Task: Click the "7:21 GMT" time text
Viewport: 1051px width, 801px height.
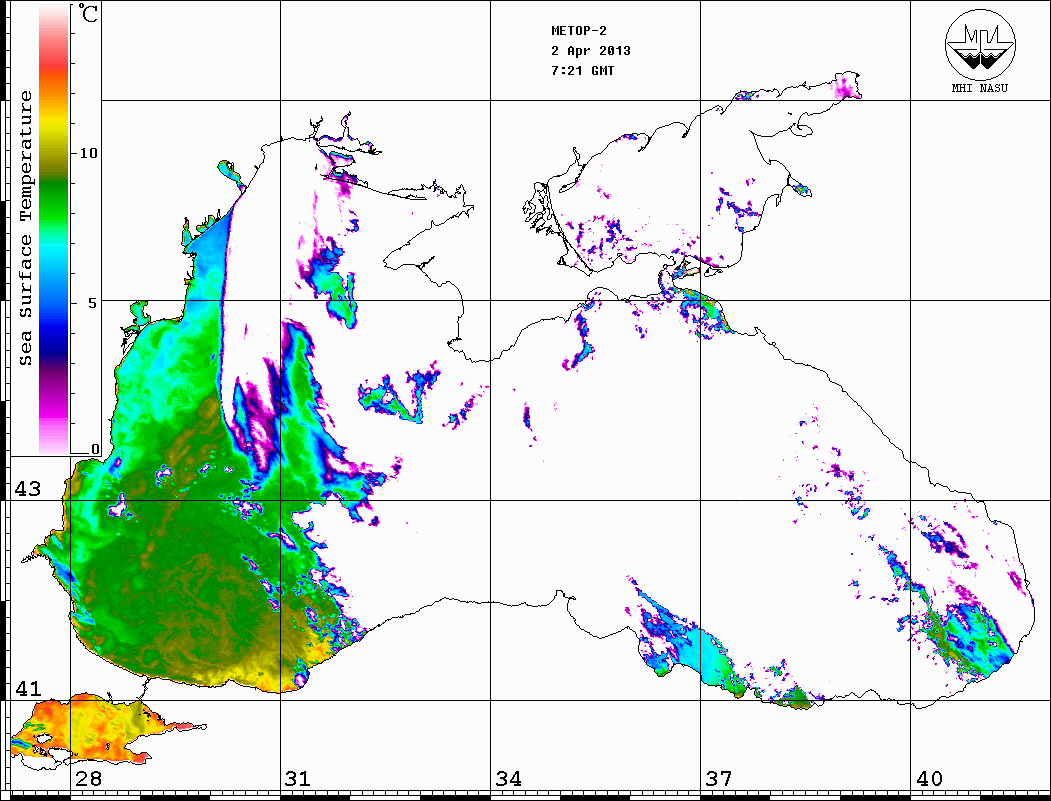Action: click(582, 70)
